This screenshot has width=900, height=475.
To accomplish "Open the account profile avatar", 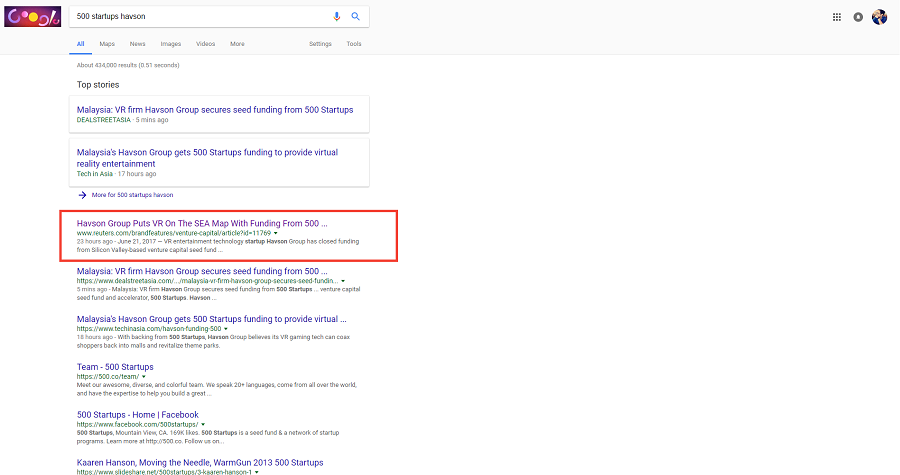I will click(x=879, y=17).
